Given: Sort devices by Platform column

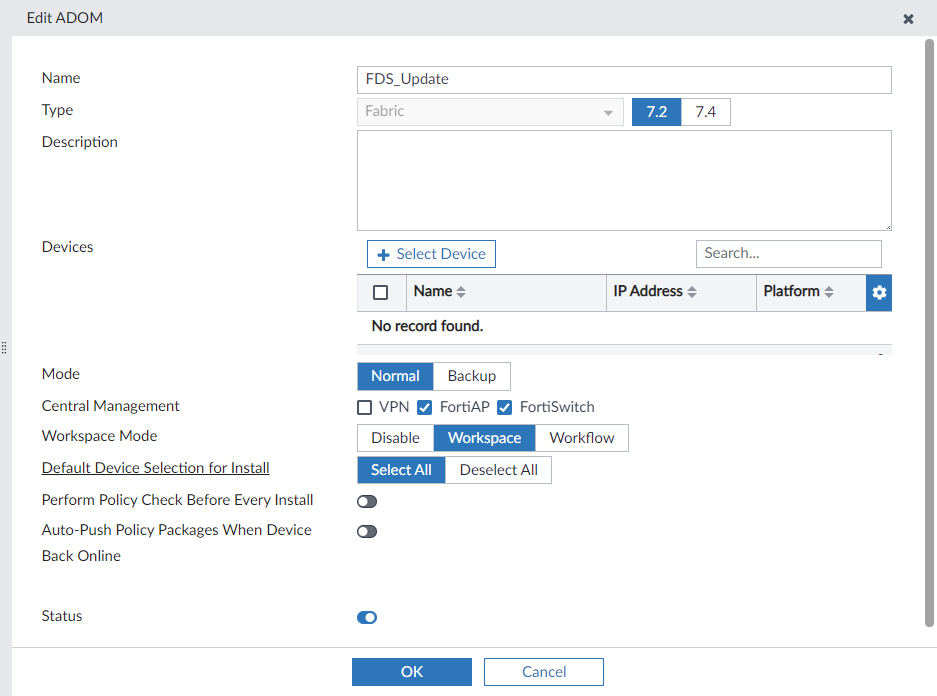Looking at the screenshot, I should pos(829,292).
